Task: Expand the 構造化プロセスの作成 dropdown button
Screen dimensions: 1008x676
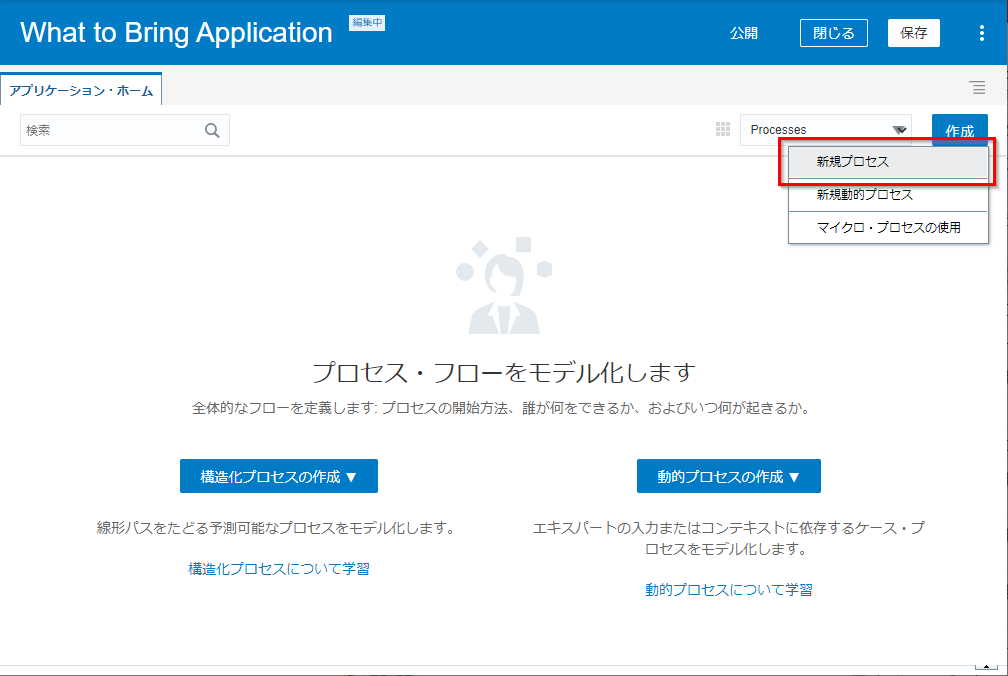Action: point(278,477)
